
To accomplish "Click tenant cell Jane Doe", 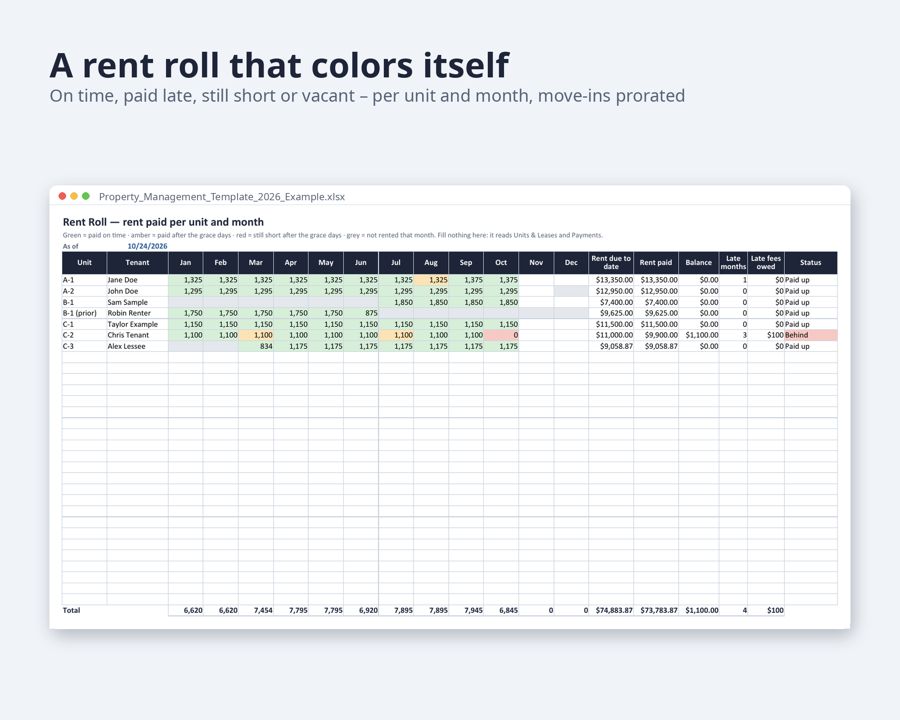I will [x=137, y=280].
